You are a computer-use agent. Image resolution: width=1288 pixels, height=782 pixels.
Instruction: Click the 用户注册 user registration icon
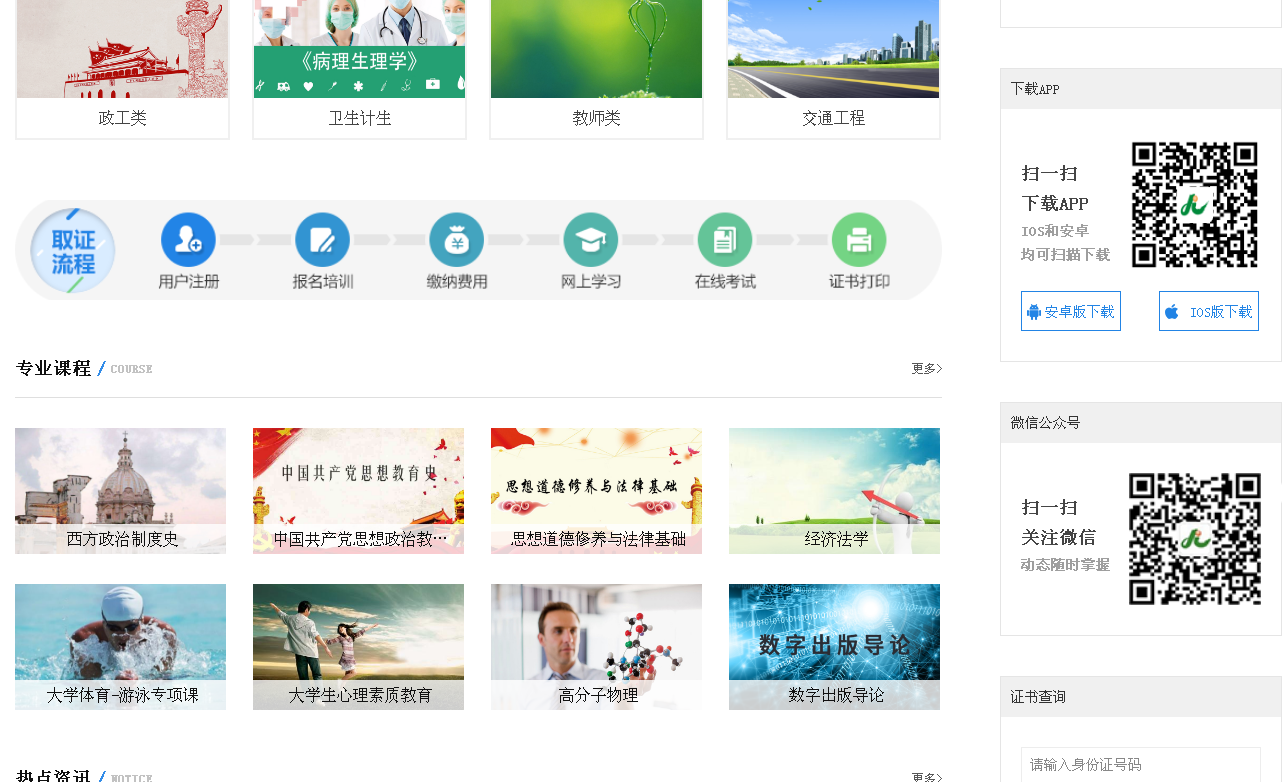click(x=188, y=240)
